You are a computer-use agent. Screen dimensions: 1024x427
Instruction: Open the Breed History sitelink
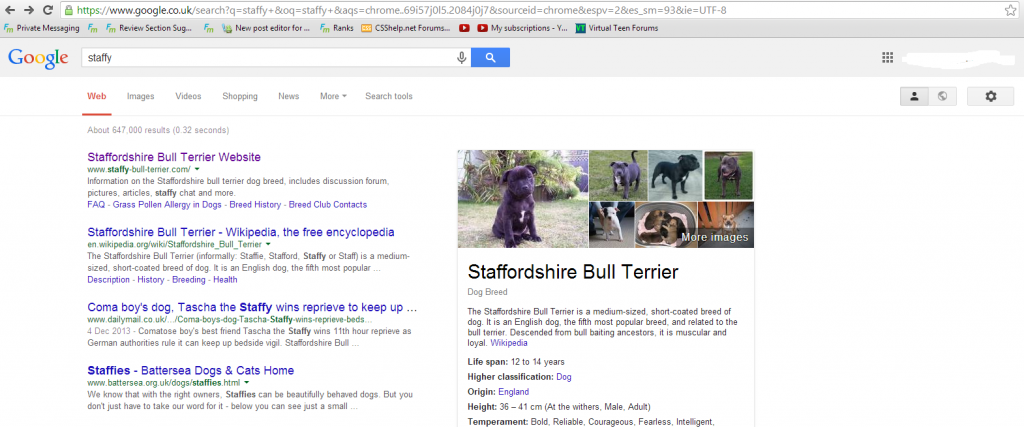pos(253,204)
